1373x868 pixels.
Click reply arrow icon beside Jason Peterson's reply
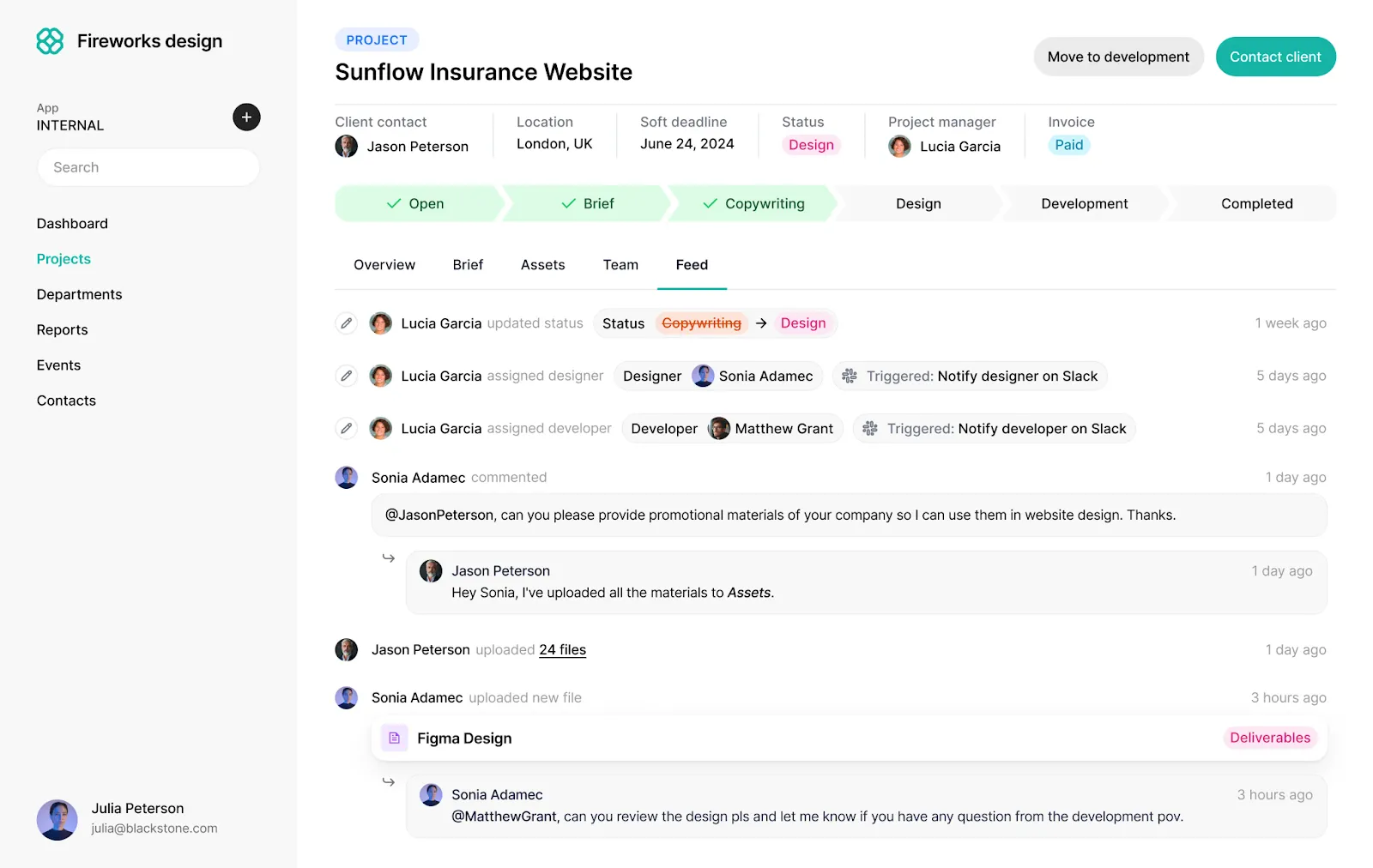tap(389, 558)
